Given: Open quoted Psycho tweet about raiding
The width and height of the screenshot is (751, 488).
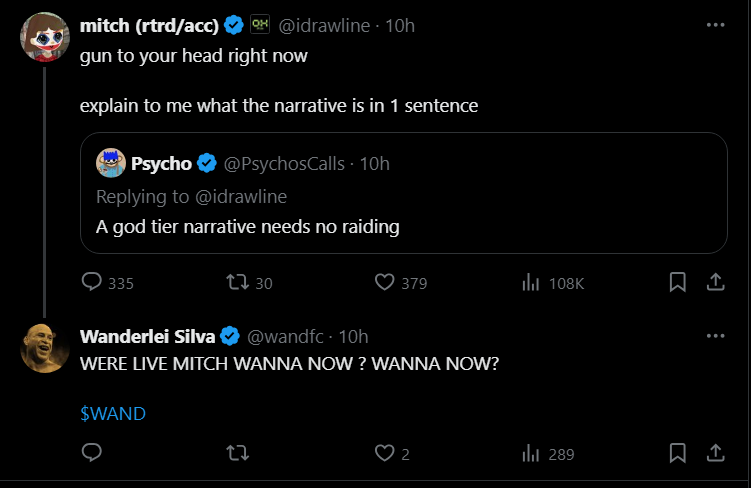Looking at the screenshot, I should [x=404, y=193].
